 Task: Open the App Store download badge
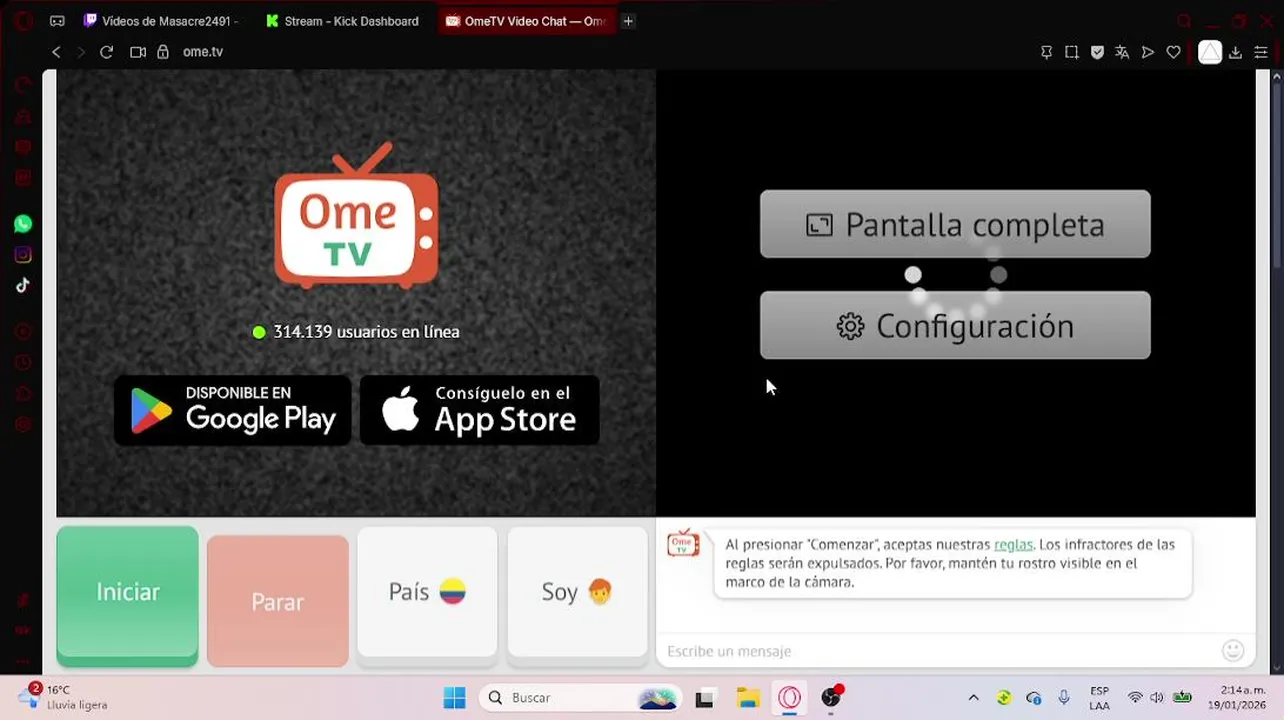click(x=479, y=410)
